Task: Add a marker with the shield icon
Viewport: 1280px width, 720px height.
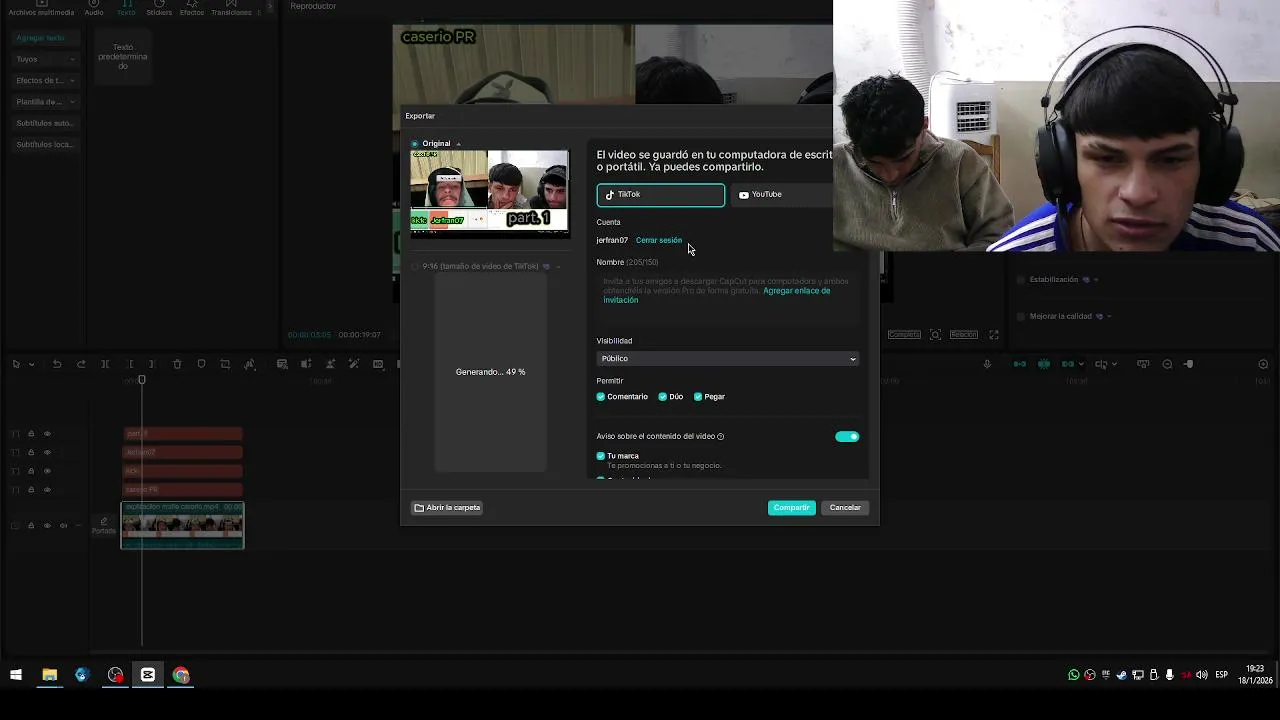Action: [x=201, y=364]
